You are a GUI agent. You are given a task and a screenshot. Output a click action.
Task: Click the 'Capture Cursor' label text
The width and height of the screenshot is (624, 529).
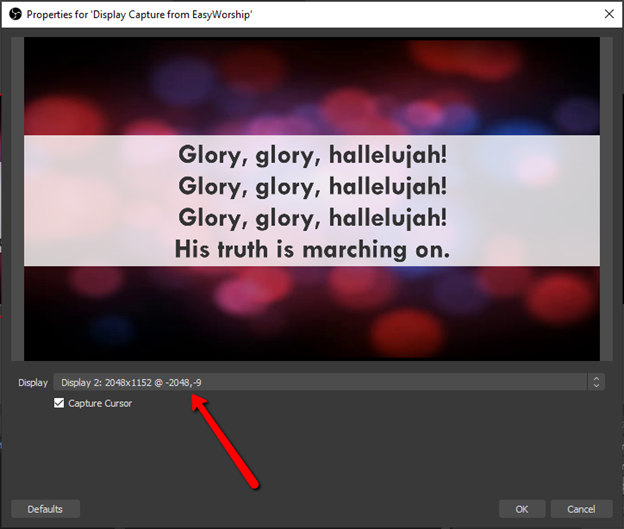pos(100,403)
